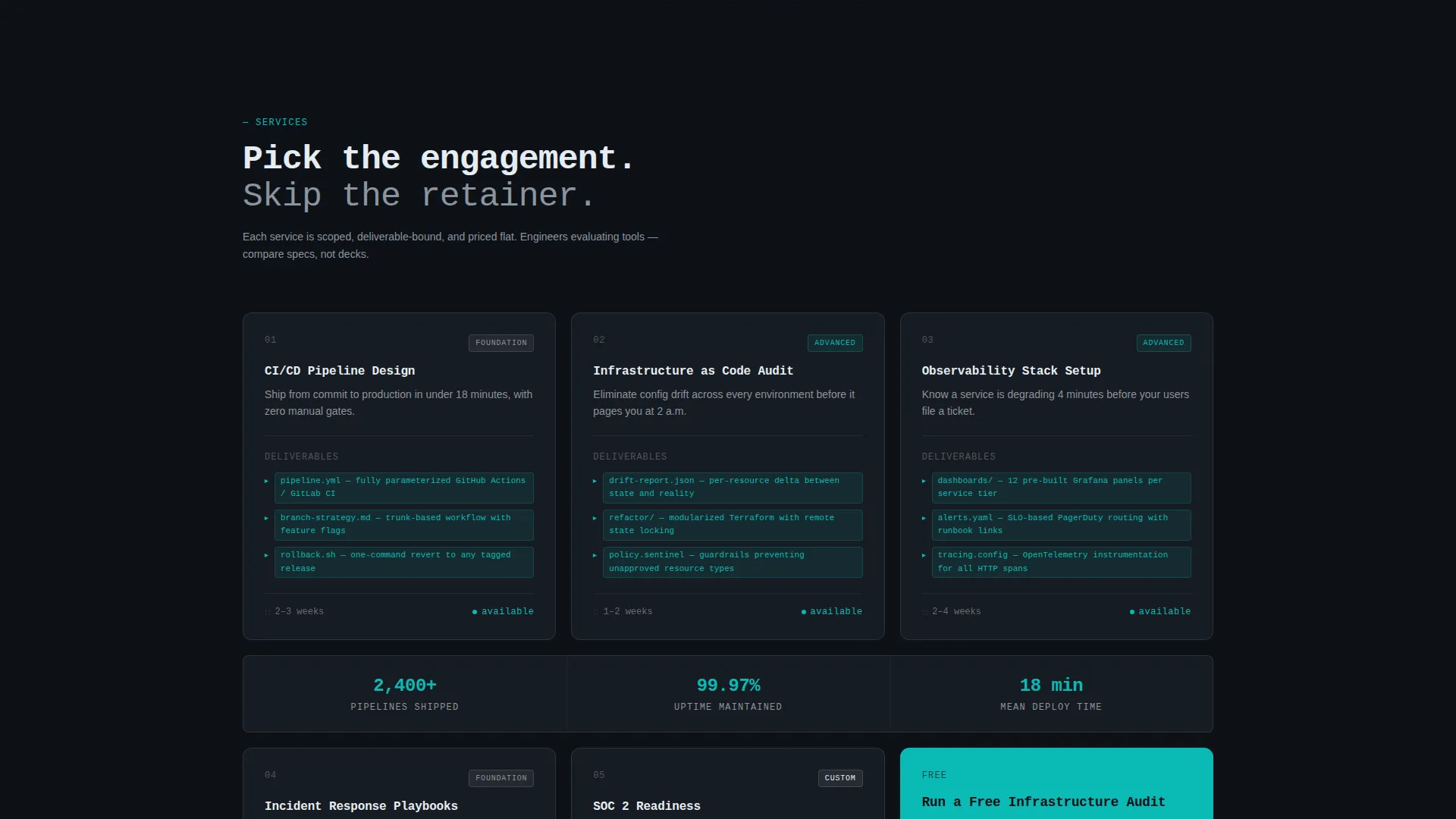The image size is (1456, 819).
Task: Click the arrow bullet beside pipeline.yml deliverable
Action: click(266, 481)
